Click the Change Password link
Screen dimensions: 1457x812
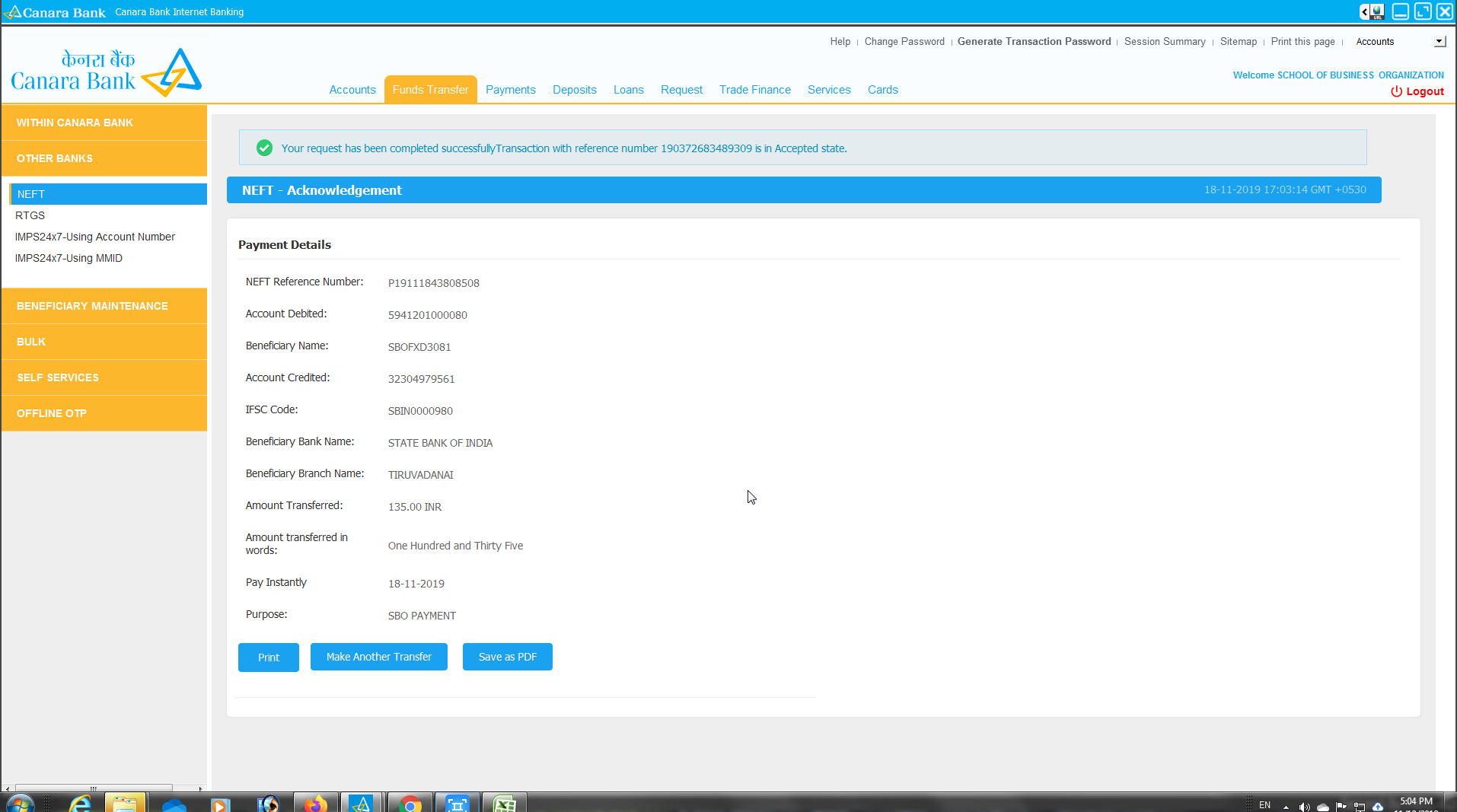coord(904,42)
